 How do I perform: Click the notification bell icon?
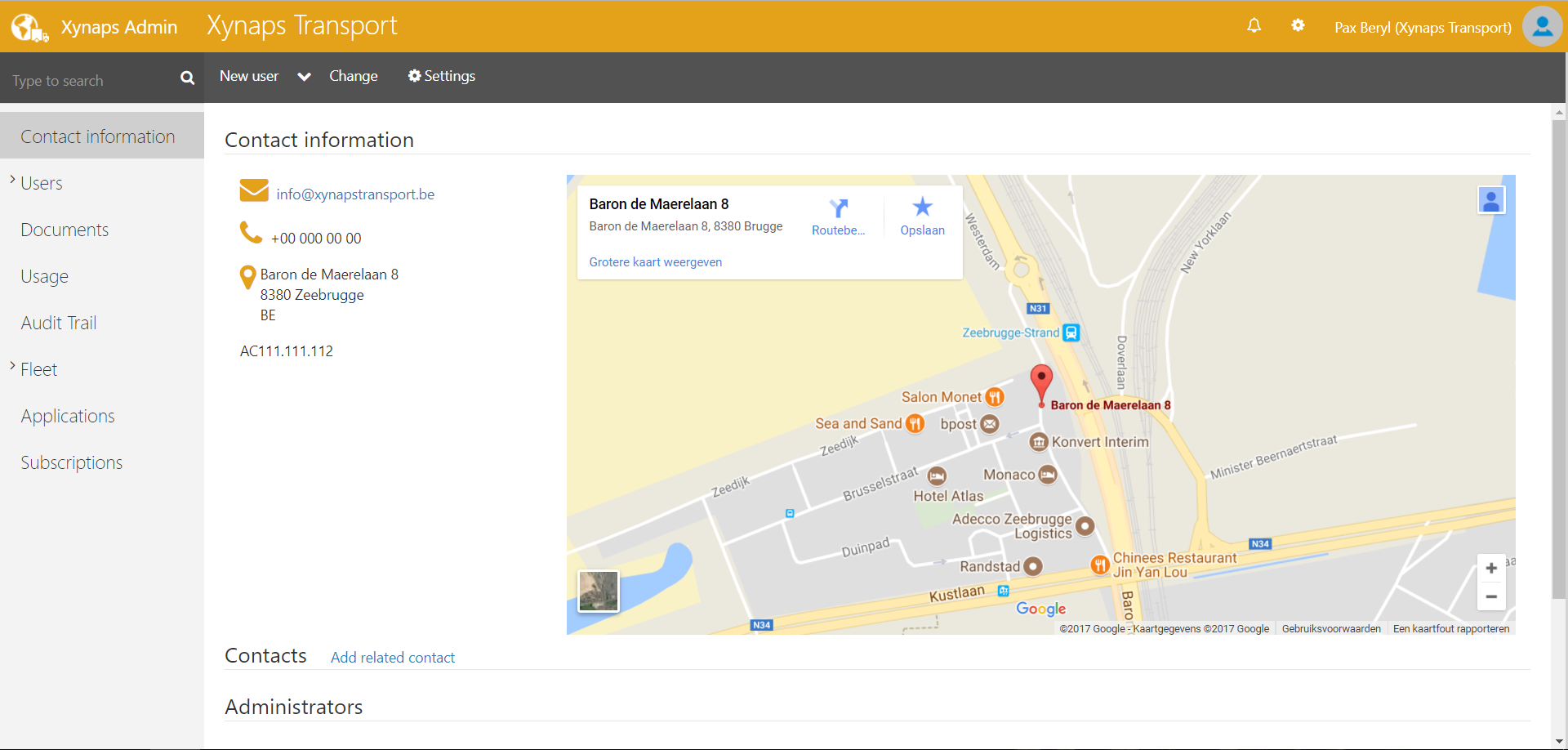pyautogui.click(x=1254, y=26)
